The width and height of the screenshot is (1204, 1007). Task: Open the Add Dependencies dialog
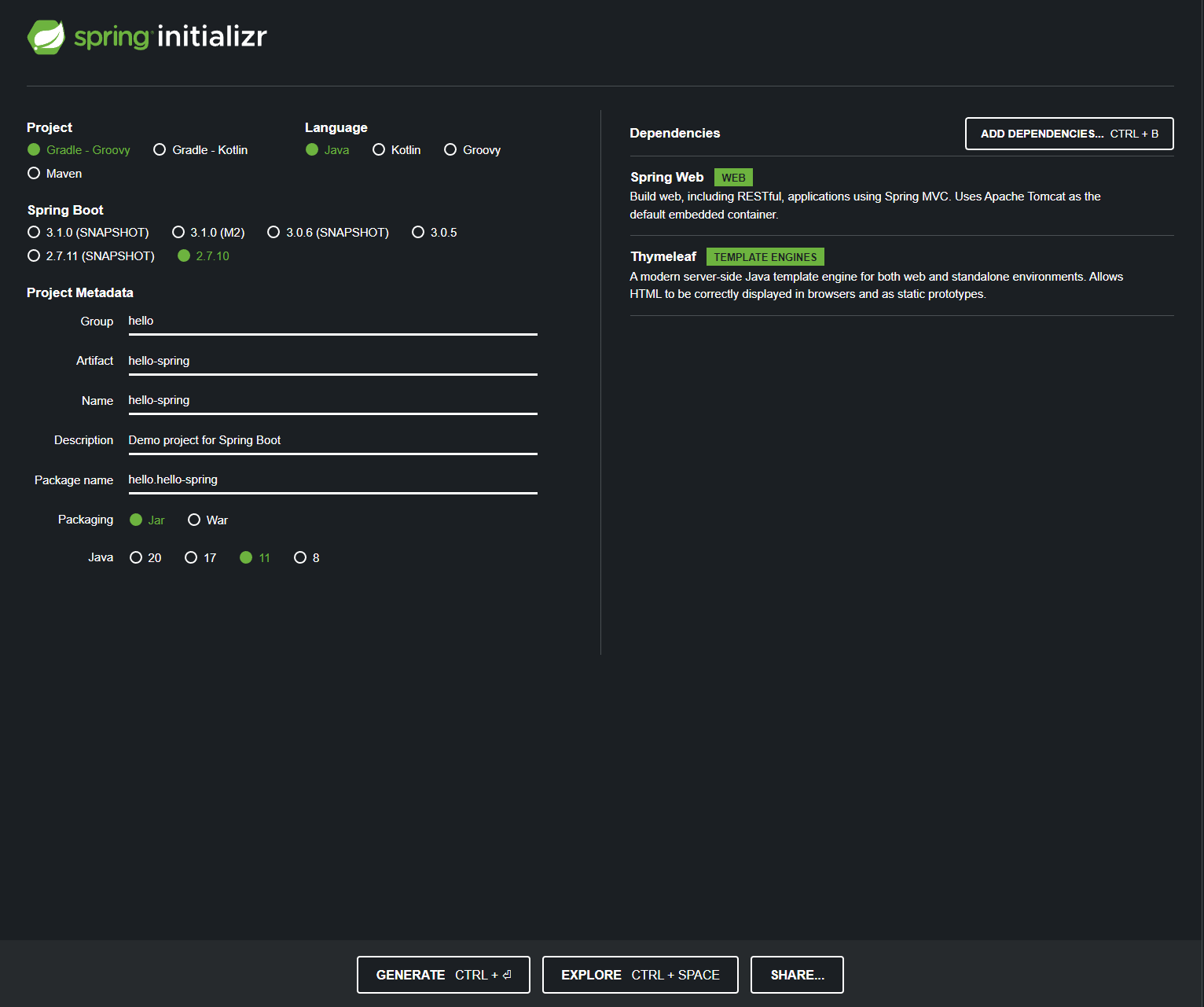point(1069,134)
